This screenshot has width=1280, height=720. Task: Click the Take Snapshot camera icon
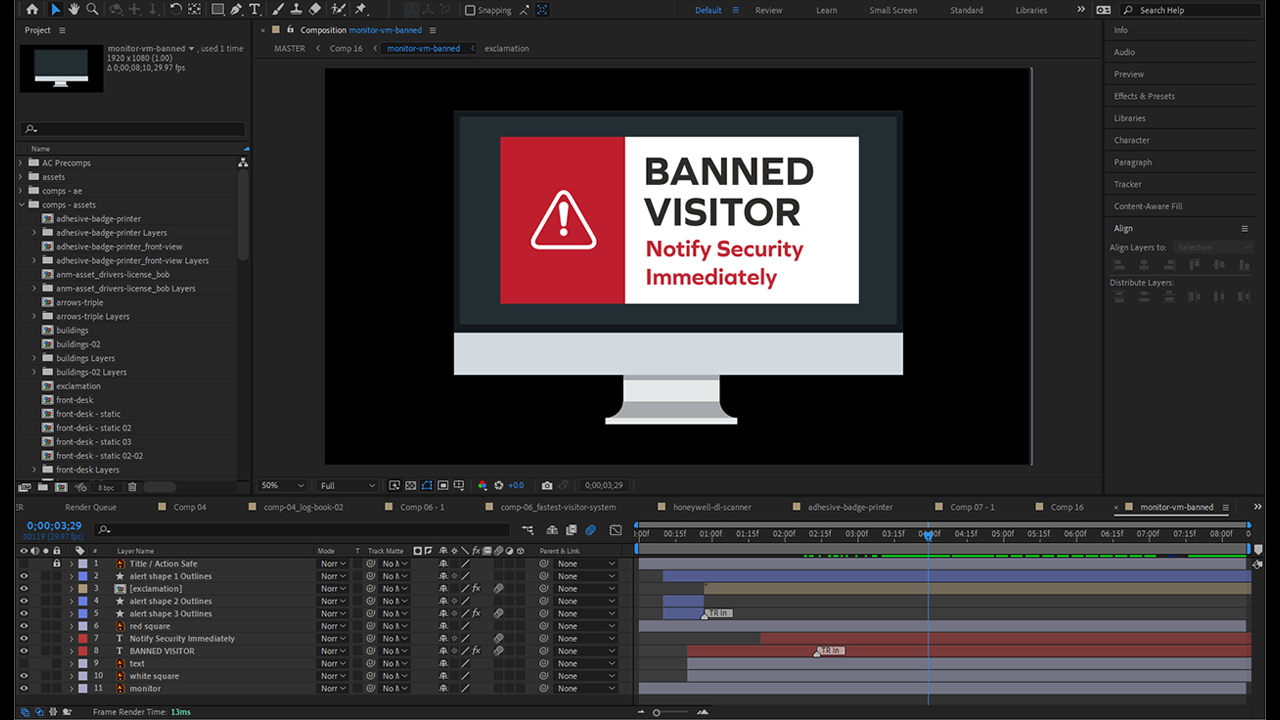[546, 485]
